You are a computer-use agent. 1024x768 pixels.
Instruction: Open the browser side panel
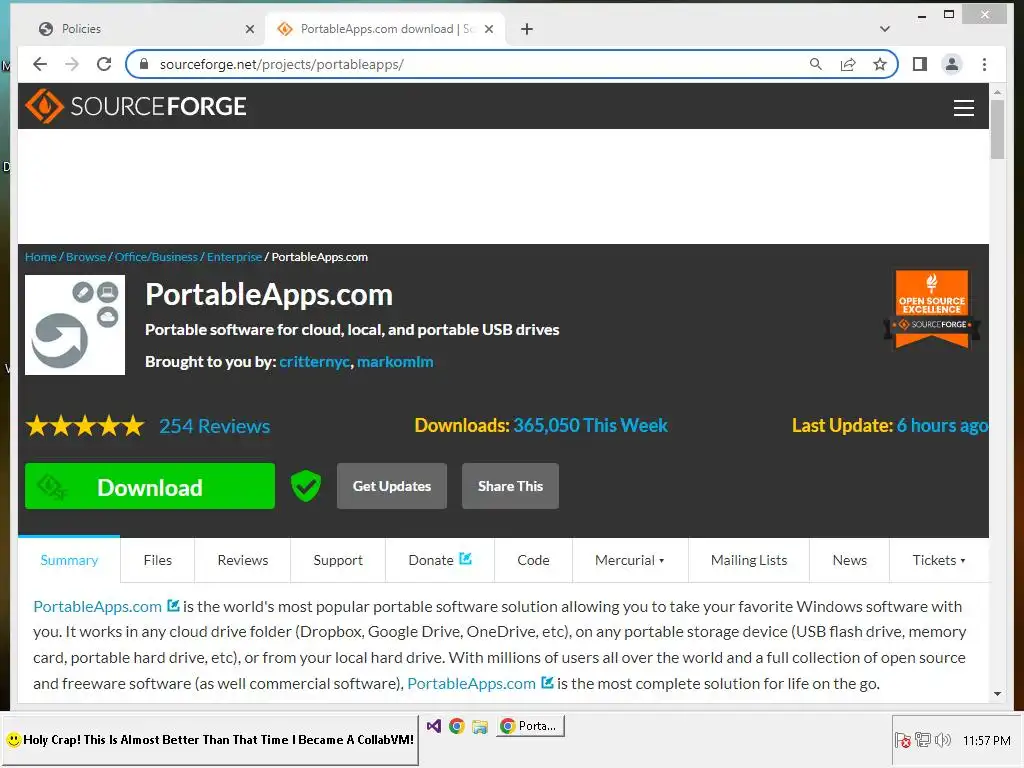point(920,64)
